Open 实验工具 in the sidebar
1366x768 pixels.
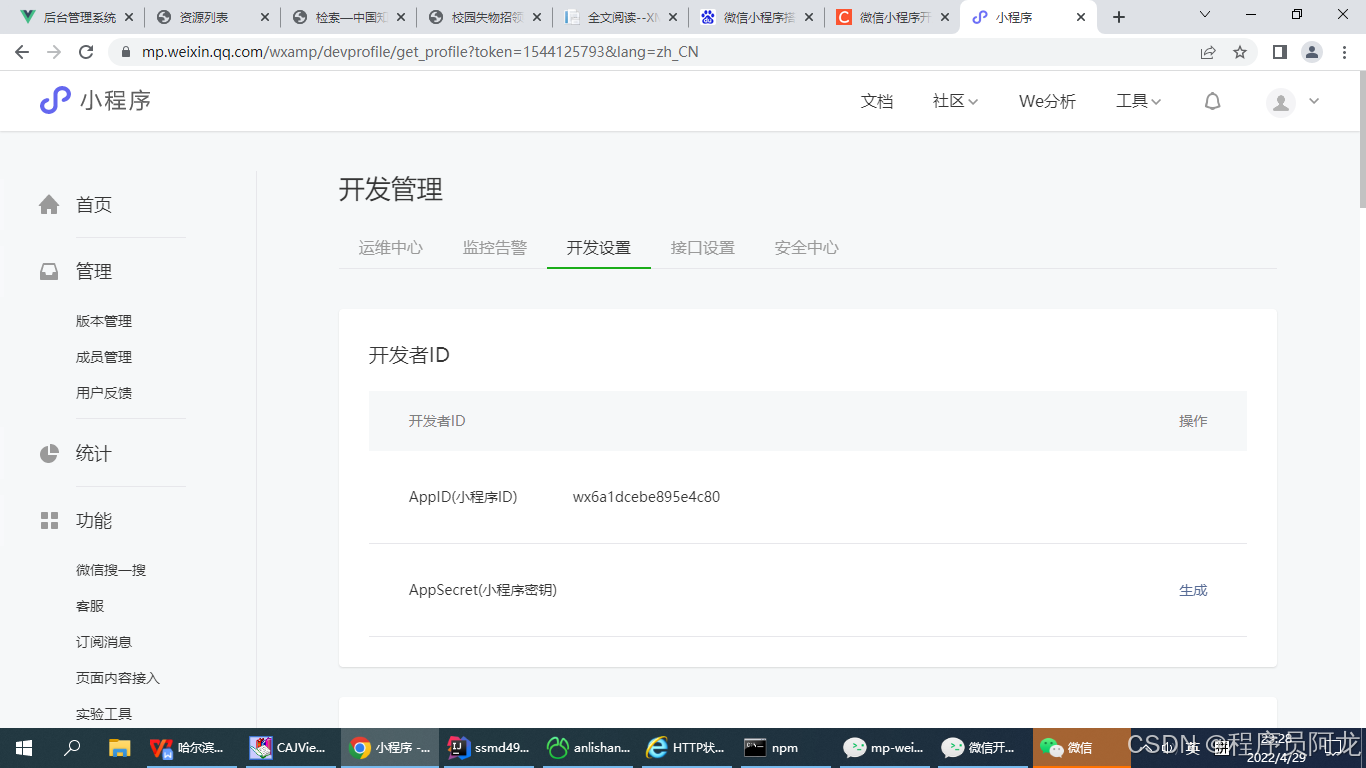coord(104,714)
